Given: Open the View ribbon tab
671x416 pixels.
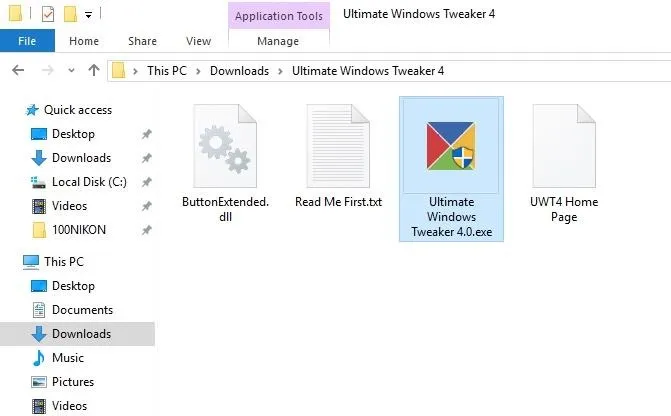Looking at the screenshot, I should pyautogui.click(x=199, y=41).
